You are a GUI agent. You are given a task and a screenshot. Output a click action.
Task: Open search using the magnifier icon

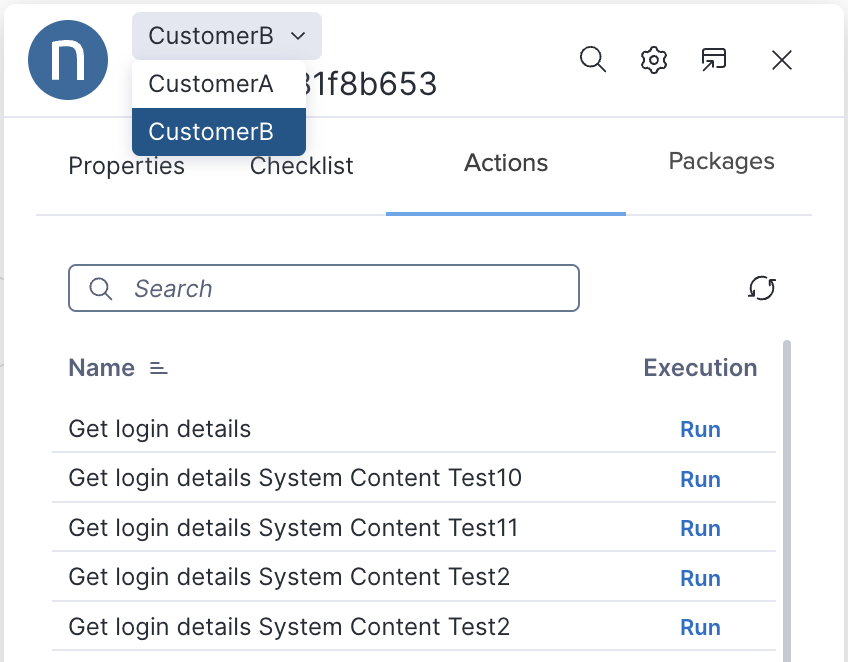click(592, 60)
